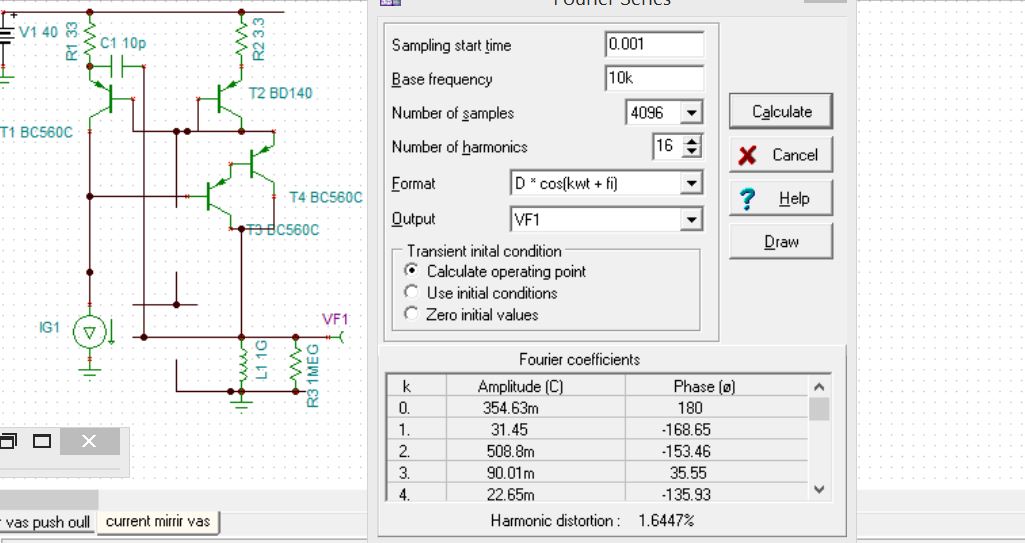Select Use initial conditions option
Viewport: 1025px width, 543px height.
click(412, 292)
